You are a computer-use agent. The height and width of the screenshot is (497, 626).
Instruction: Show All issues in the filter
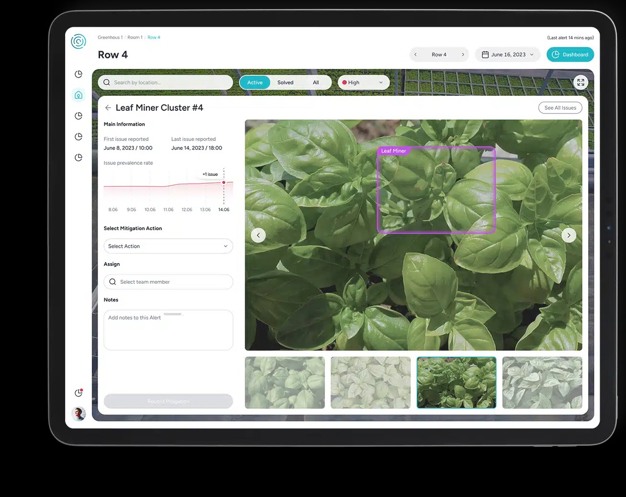pyautogui.click(x=316, y=83)
